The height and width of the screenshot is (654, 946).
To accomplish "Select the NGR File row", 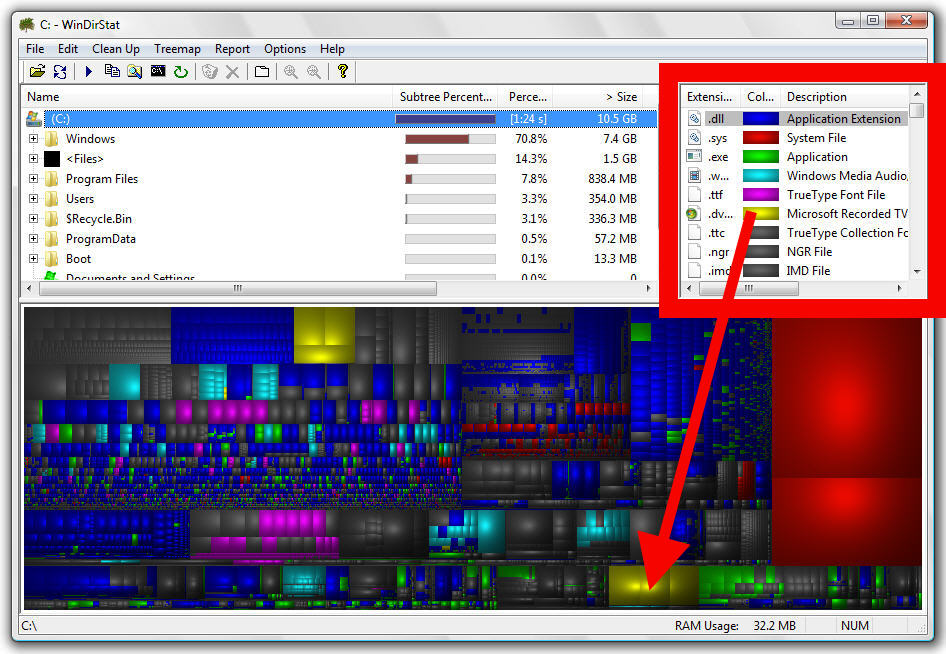I will 796,252.
